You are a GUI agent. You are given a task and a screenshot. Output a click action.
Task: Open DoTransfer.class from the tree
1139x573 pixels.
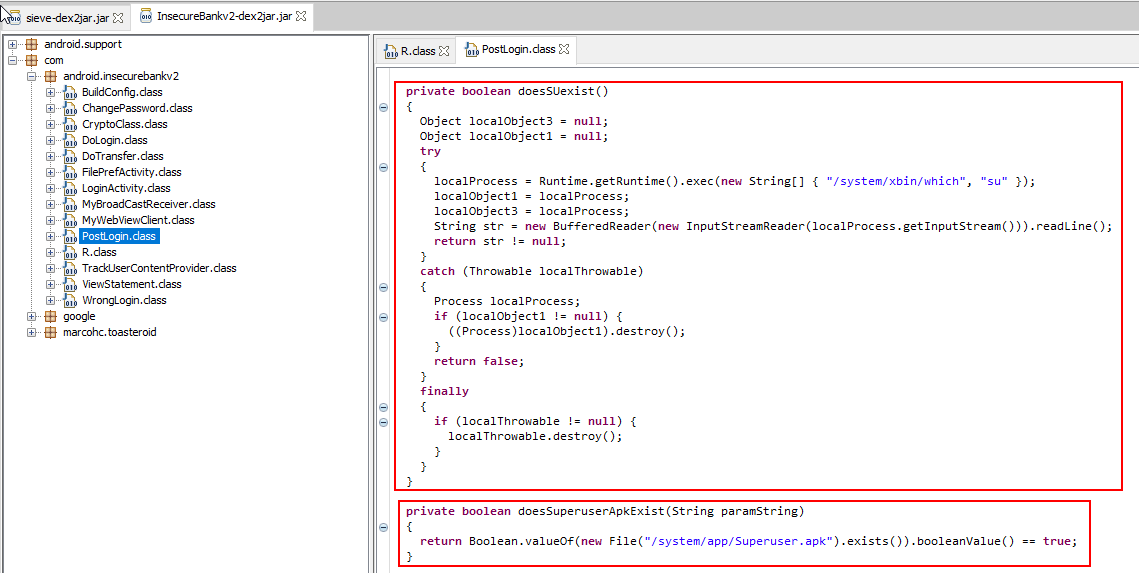click(122, 156)
